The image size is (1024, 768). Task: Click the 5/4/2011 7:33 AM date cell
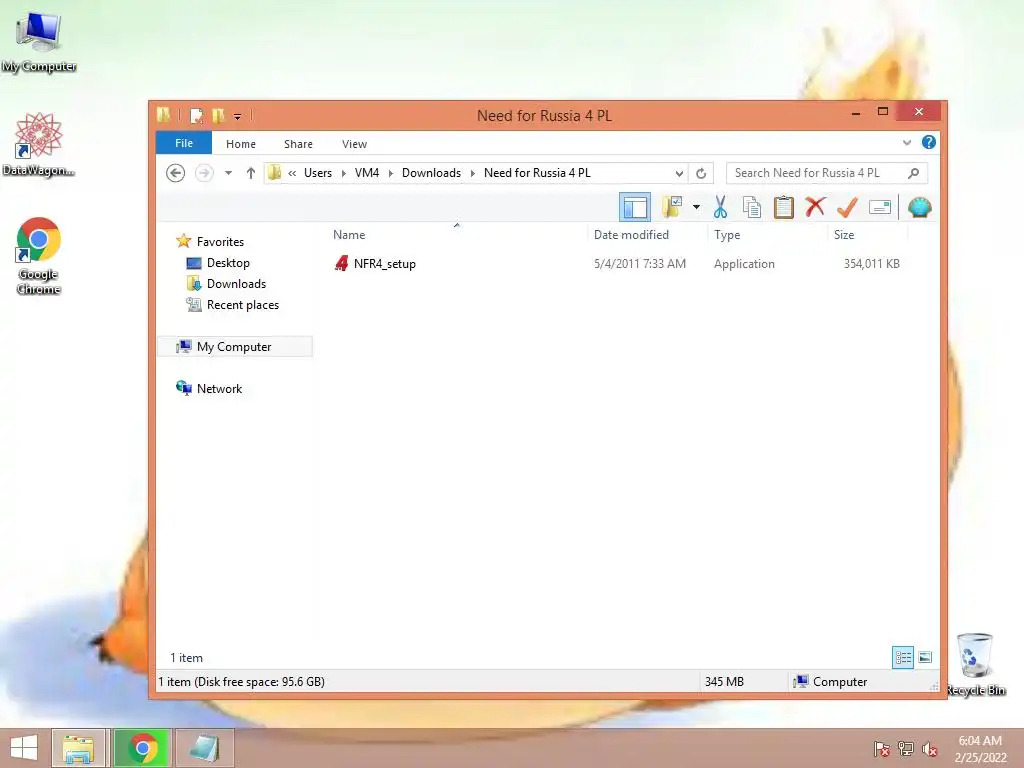pyautogui.click(x=639, y=264)
